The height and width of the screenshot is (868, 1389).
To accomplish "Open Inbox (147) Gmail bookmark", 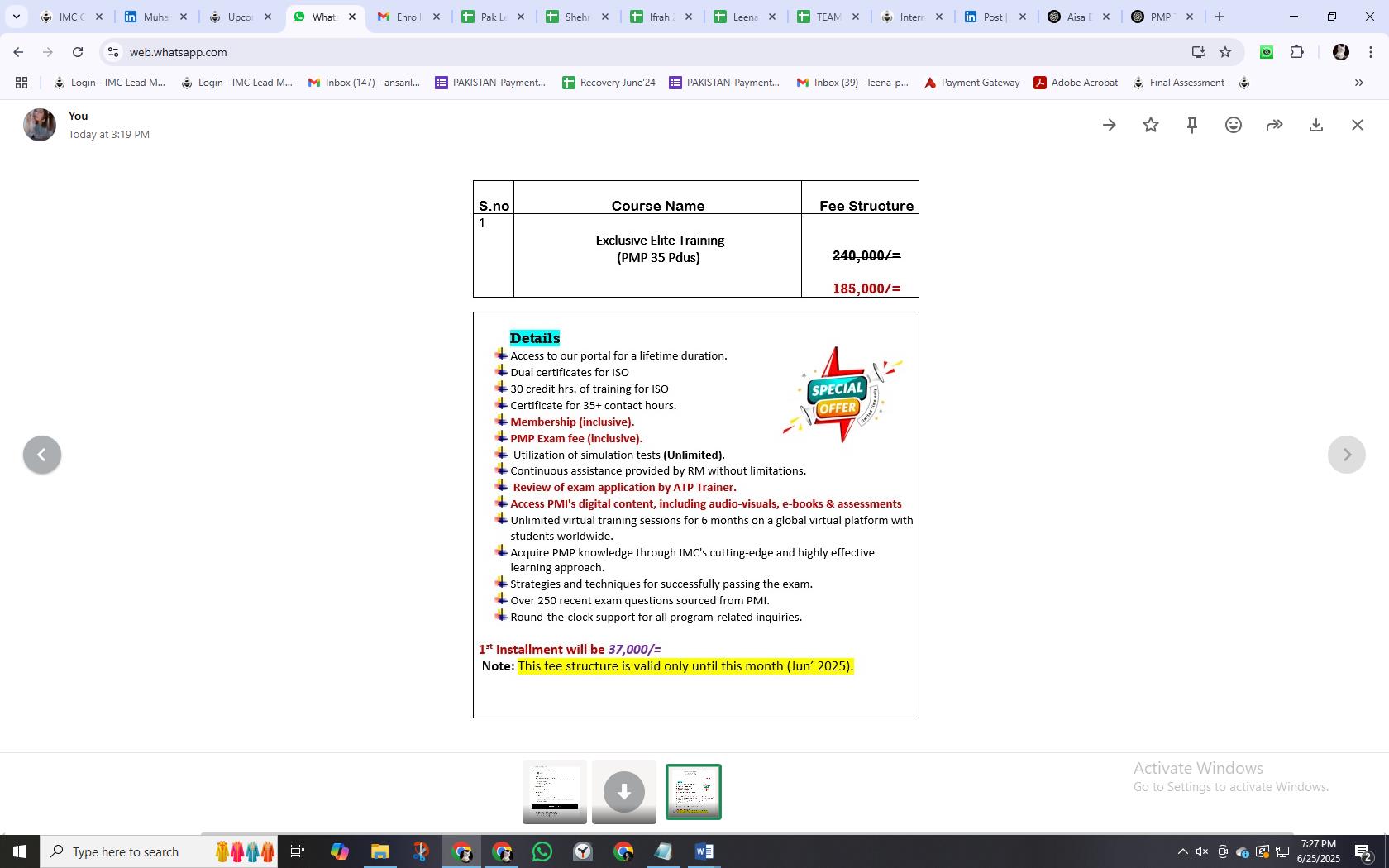I will (x=364, y=83).
